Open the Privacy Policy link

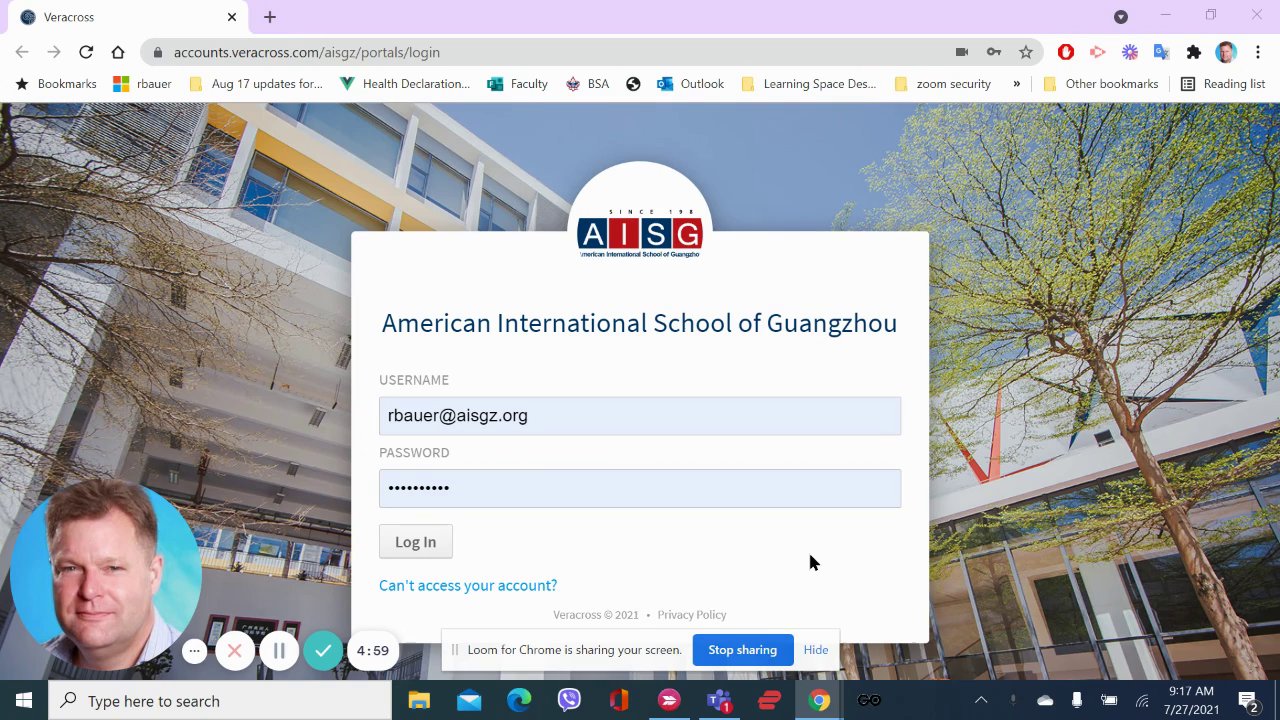[x=692, y=615]
